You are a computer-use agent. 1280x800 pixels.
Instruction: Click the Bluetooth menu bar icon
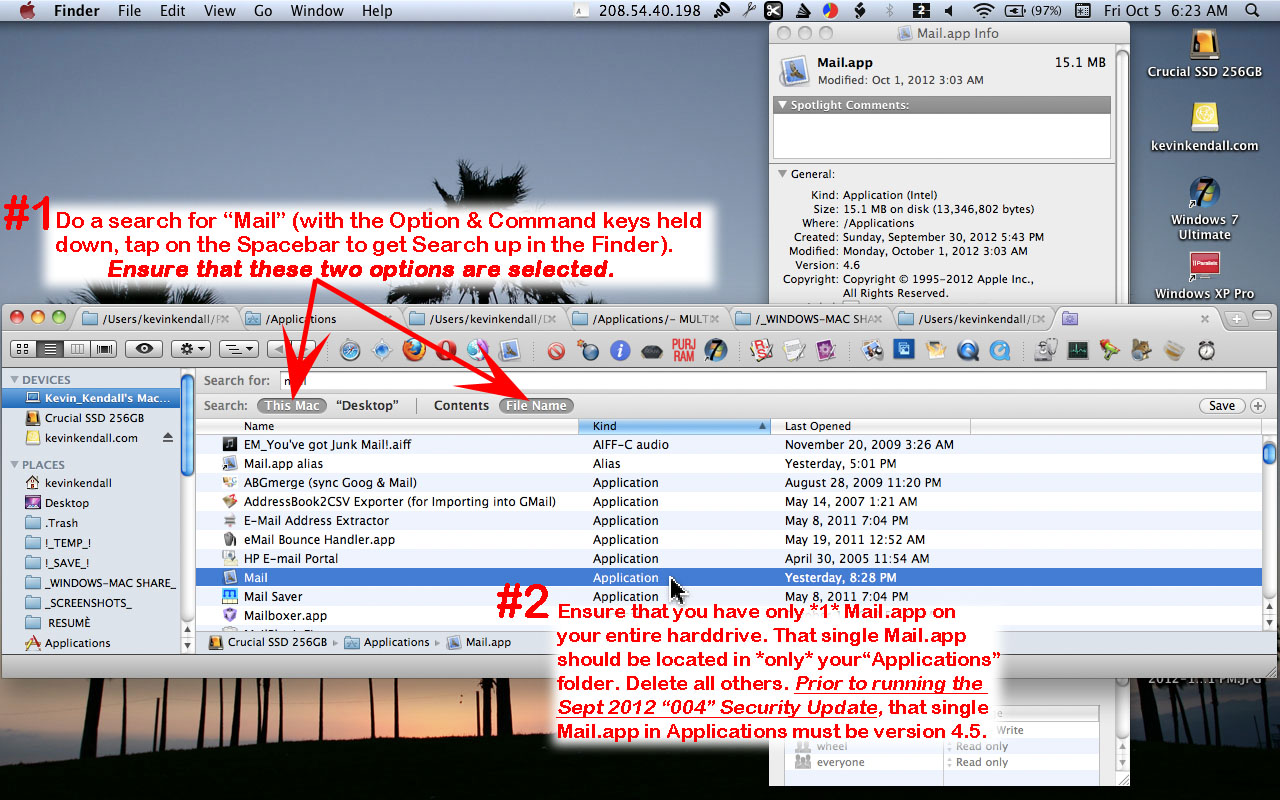(x=889, y=11)
